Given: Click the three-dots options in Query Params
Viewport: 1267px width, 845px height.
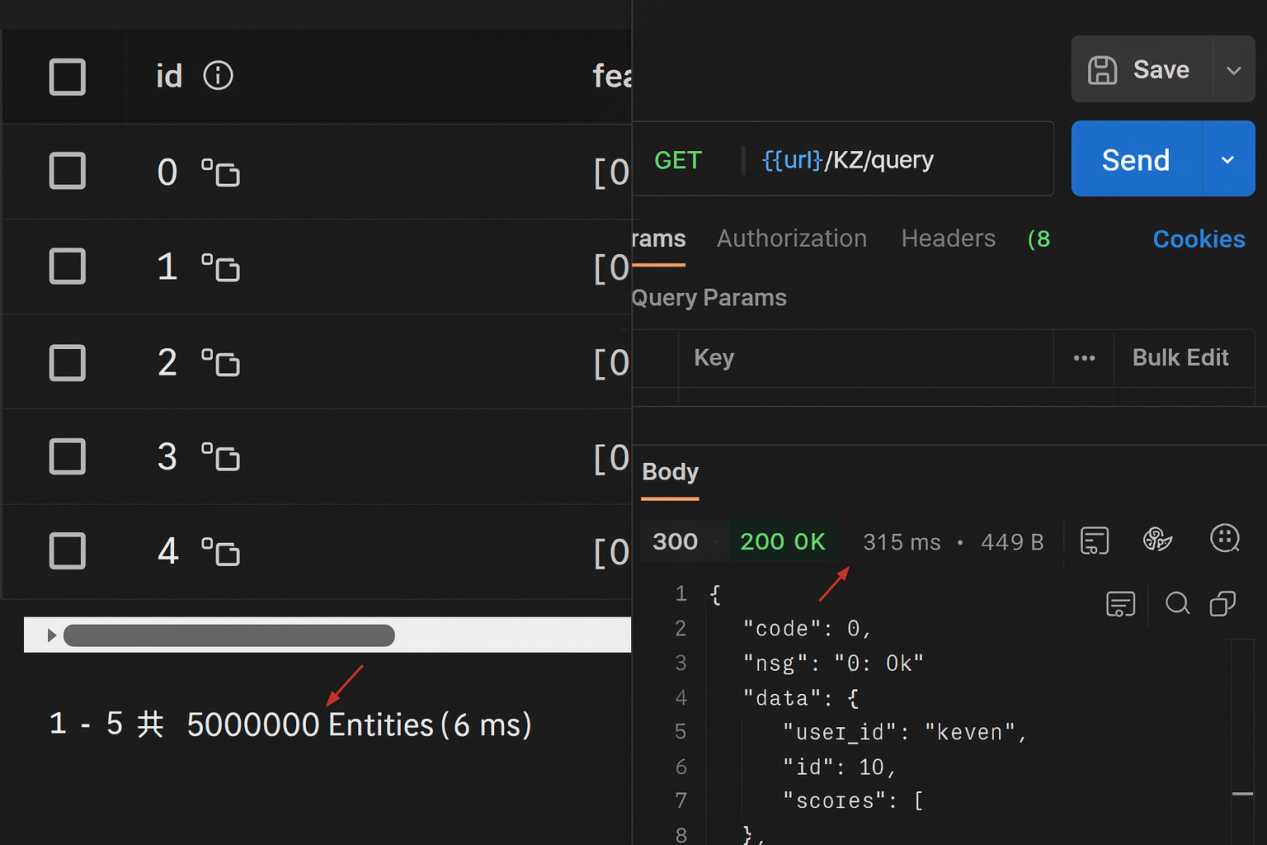Looking at the screenshot, I should [x=1084, y=358].
